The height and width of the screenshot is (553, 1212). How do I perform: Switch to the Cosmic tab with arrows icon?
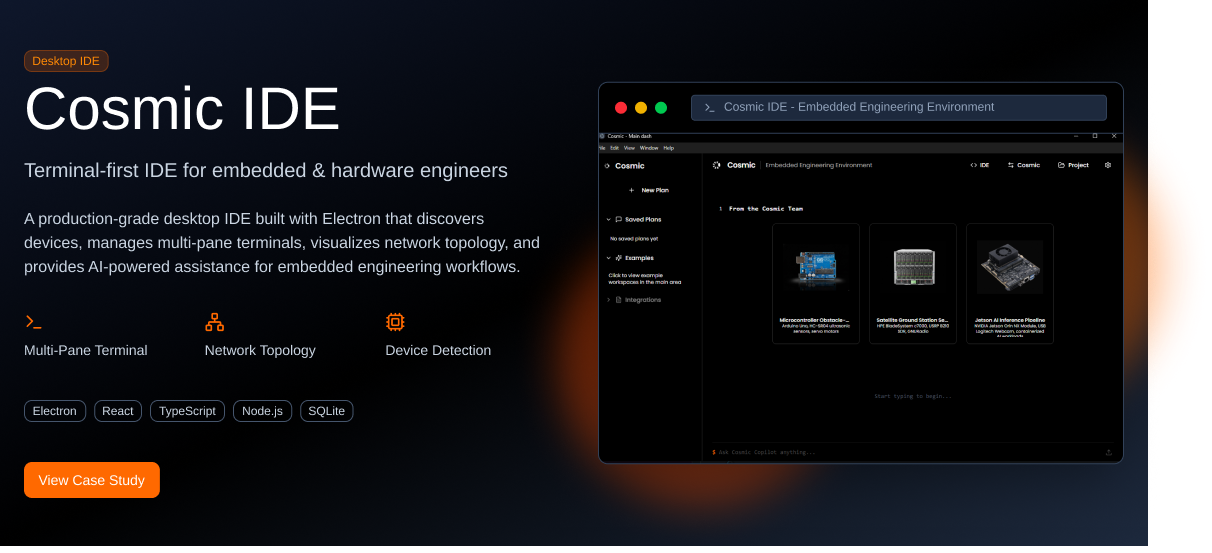pyautogui.click(x=1023, y=165)
